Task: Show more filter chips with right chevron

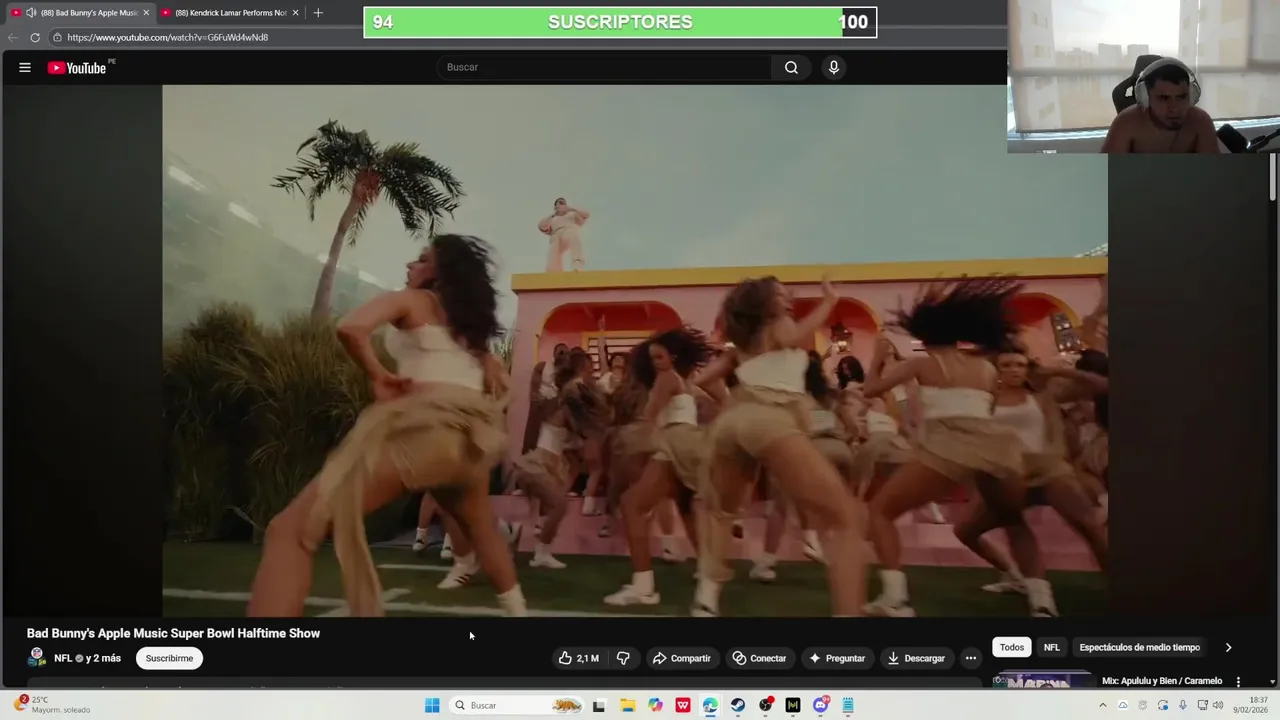Action: point(1229,647)
